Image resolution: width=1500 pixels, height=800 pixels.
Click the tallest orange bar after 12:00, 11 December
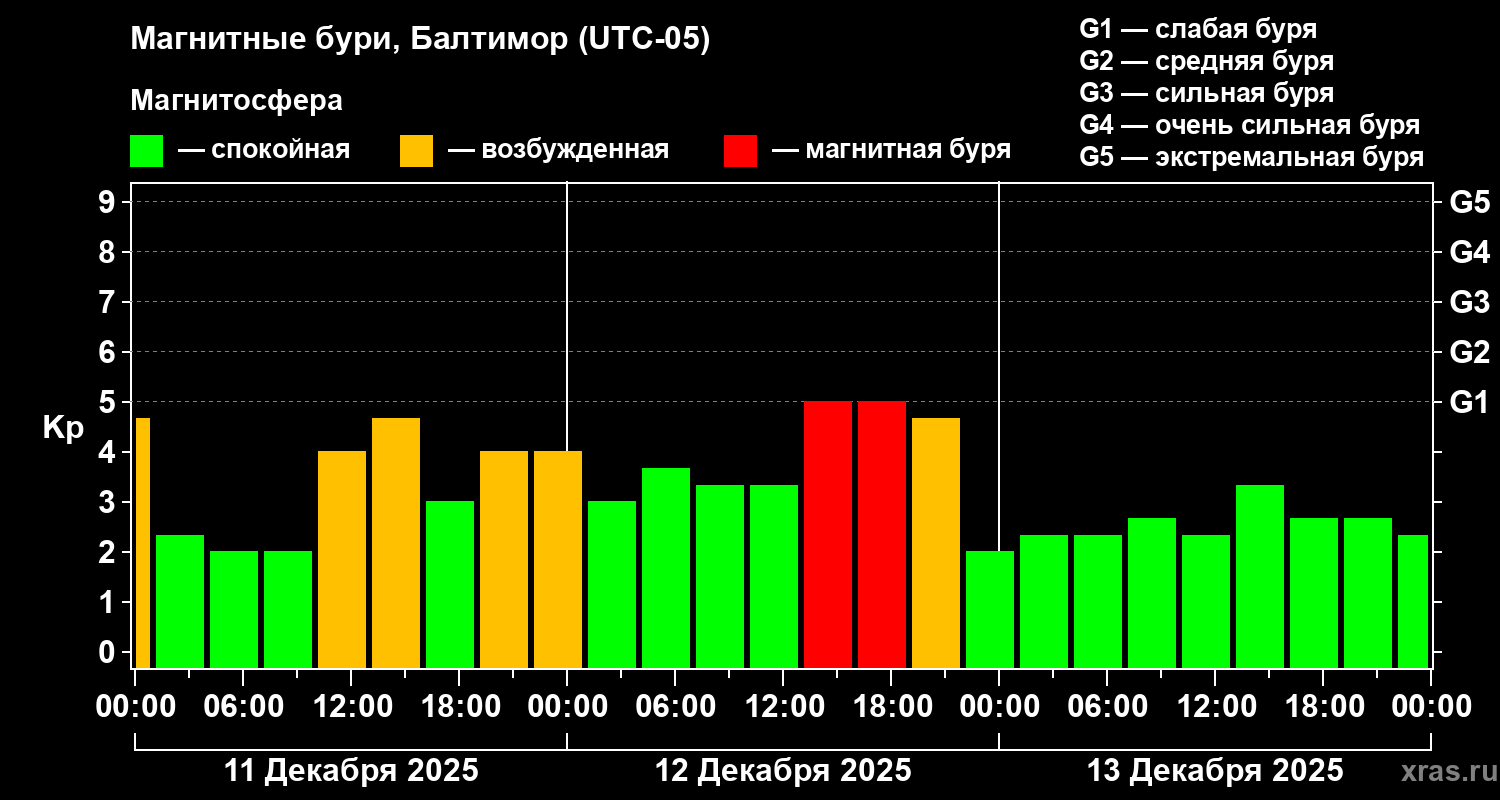tap(396, 543)
